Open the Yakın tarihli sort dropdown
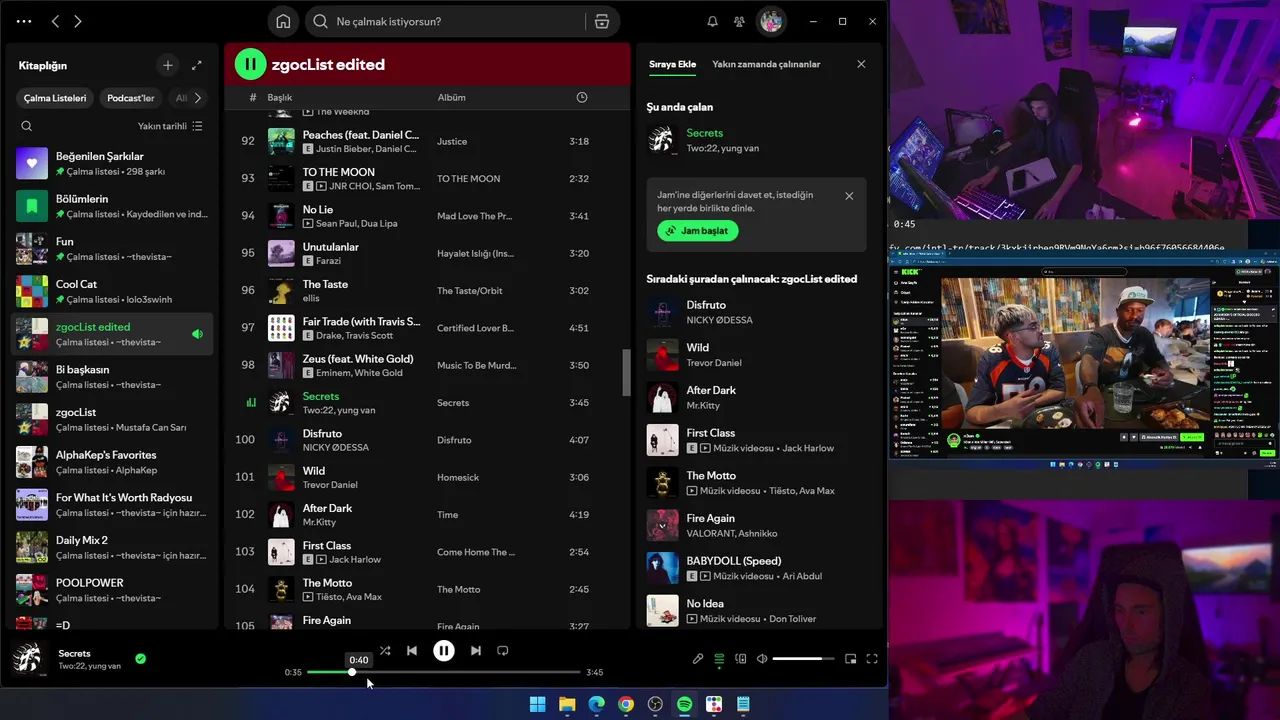Image resolution: width=1280 pixels, height=720 pixels. pos(170,126)
